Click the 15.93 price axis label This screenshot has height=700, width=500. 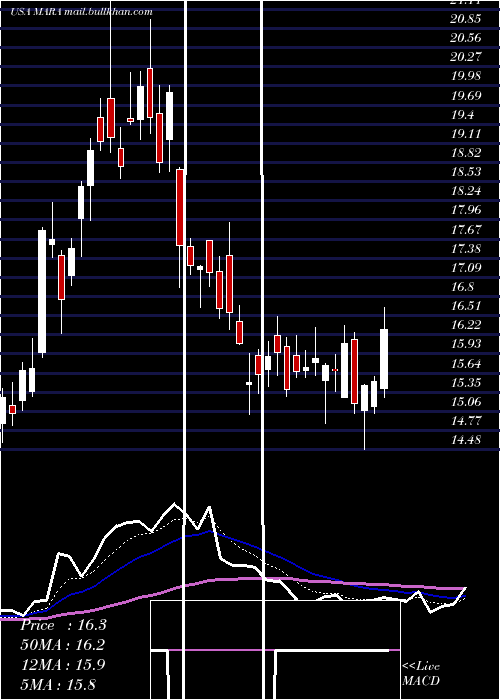467,344
